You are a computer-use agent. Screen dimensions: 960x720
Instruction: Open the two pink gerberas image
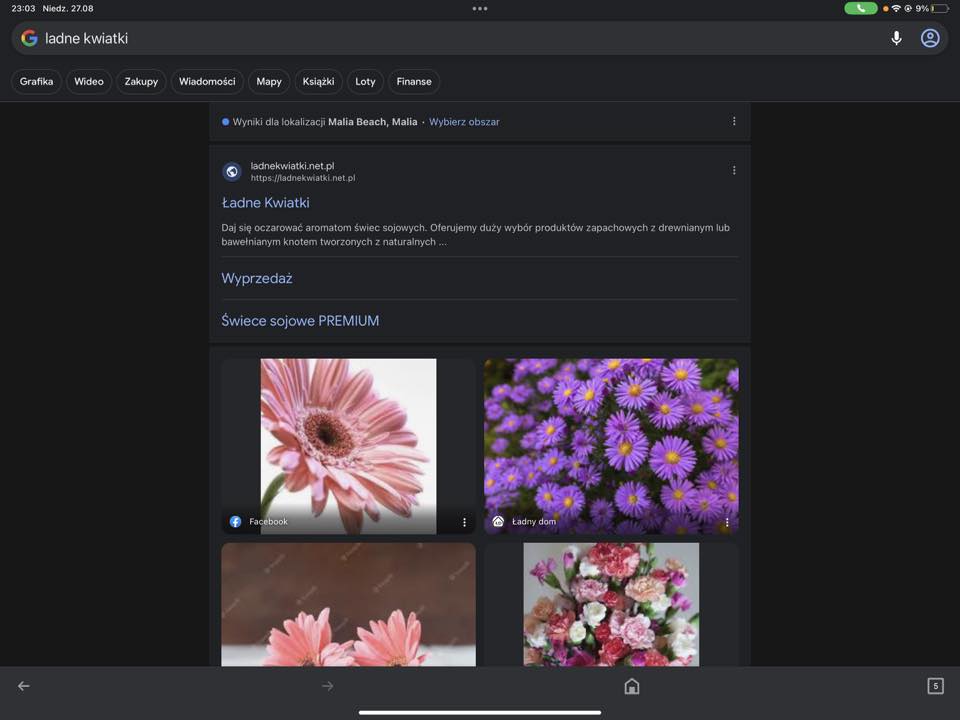tap(348, 604)
